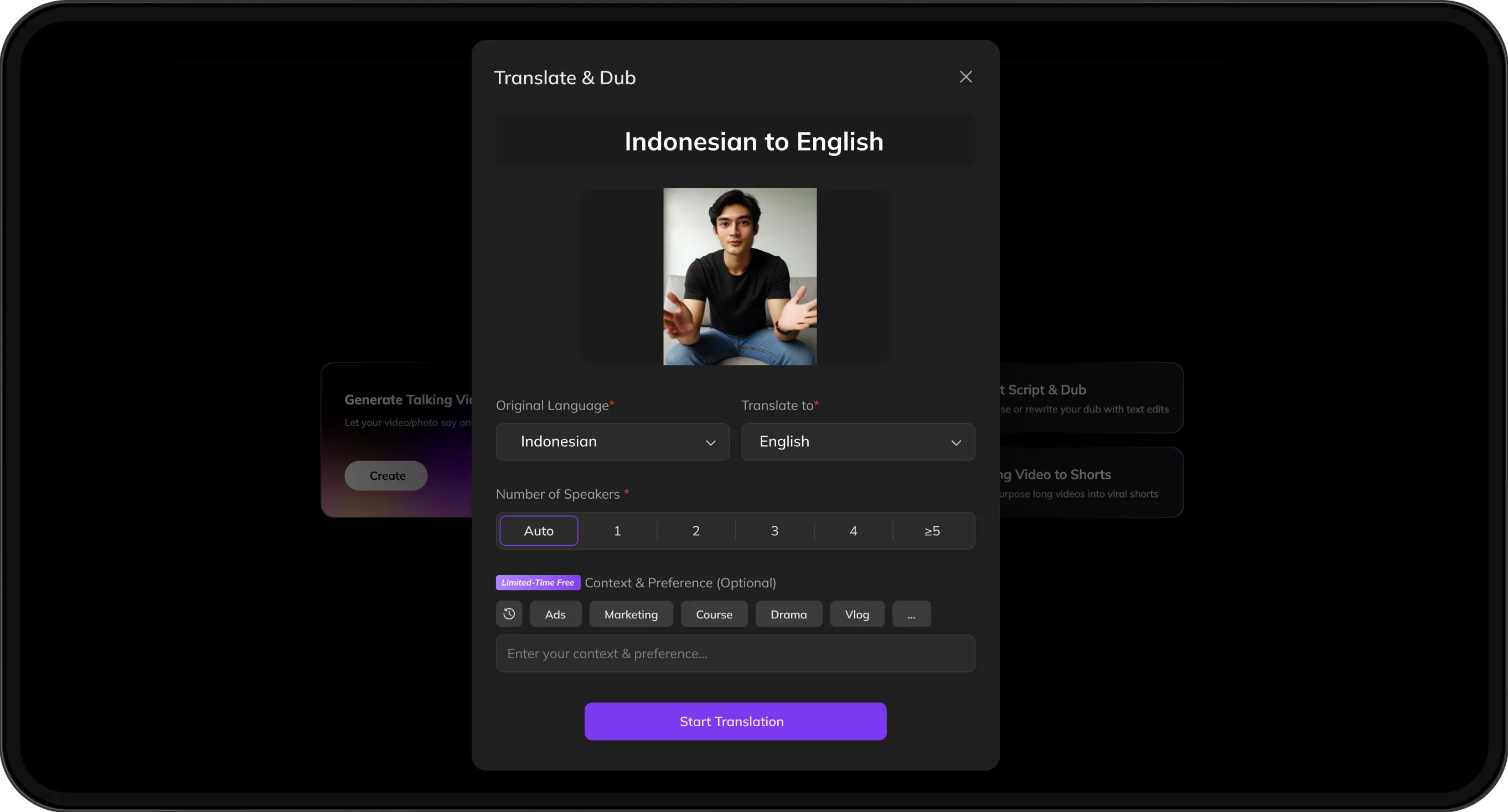Choose ≥5 speakers option
The height and width of the screenshot is (812, 1508).
click(932, 530)
